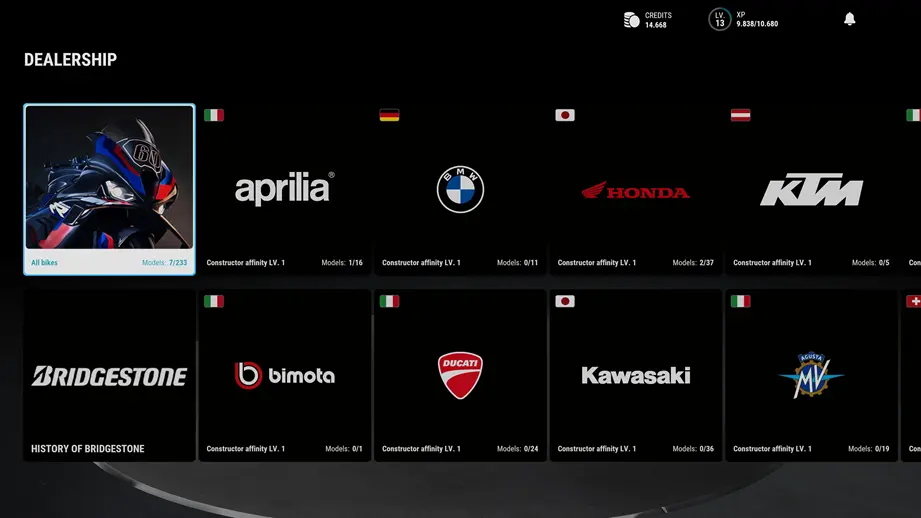Select the Ducati shield logo
Viewport: 921px width, 518px height.
click(460, 375)
